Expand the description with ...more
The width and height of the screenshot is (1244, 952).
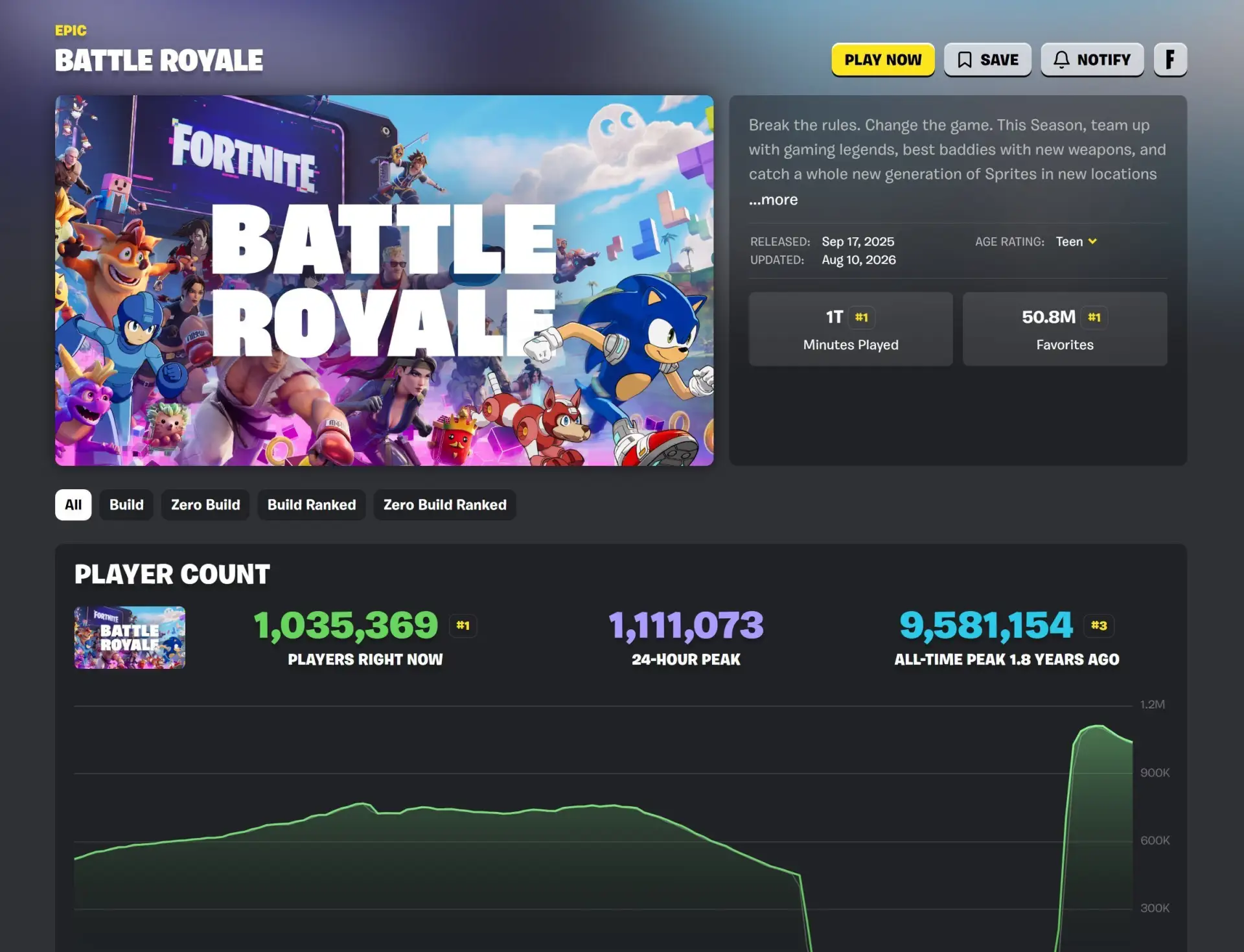click(773, 200)
